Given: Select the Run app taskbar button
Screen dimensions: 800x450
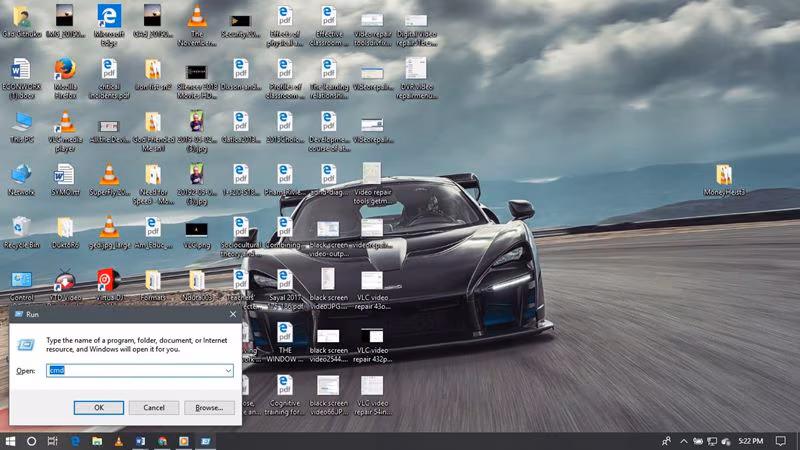Looking at the screenshot, I should click(206, 441).
